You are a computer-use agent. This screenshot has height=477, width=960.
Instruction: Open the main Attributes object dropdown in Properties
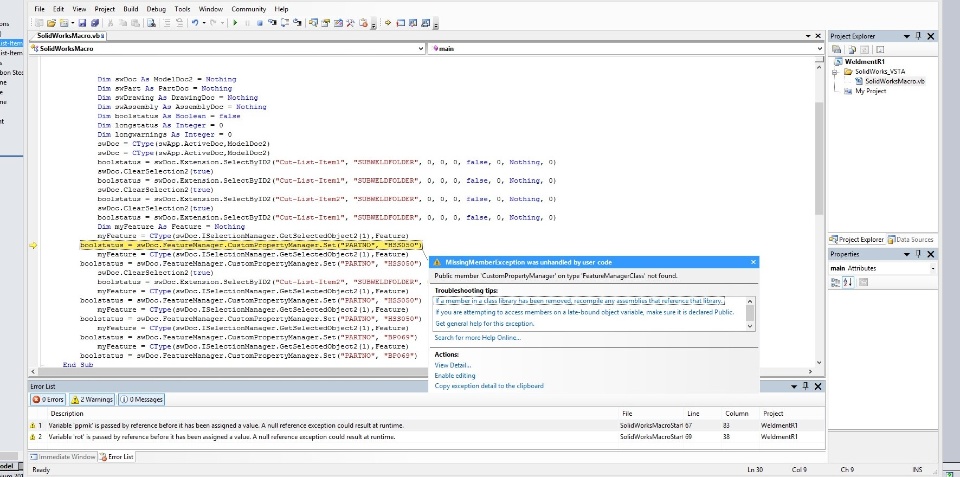(x=932, y=268)
